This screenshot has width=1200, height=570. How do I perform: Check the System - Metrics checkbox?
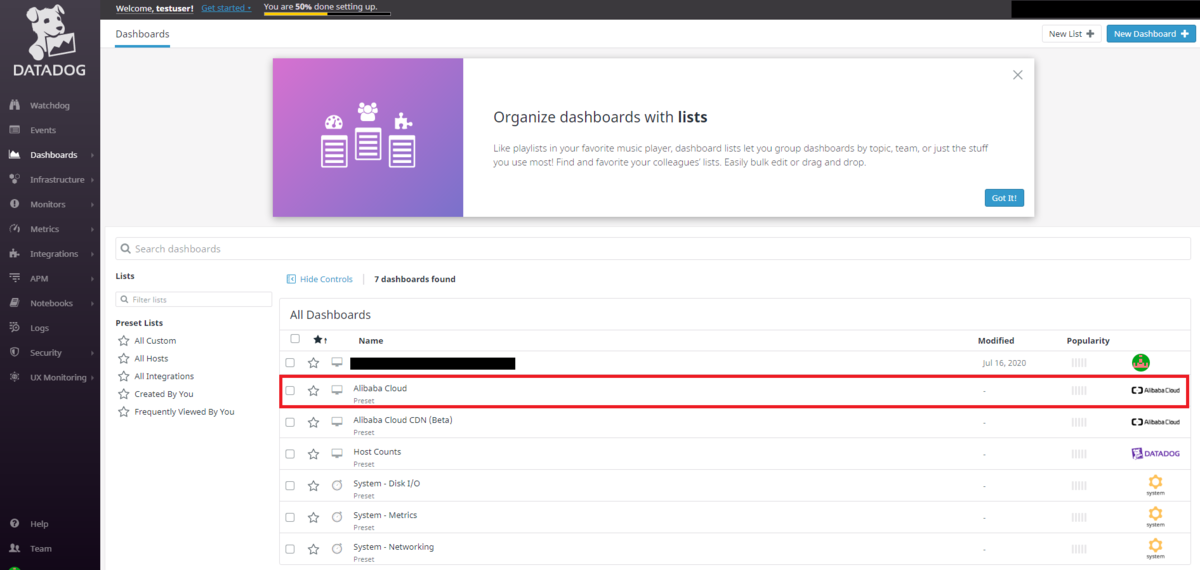click(x=290, y=517)
